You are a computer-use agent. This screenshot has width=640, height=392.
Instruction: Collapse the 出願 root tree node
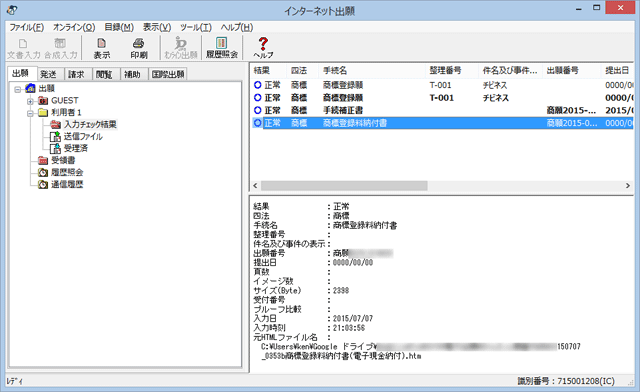[x=18, y=89]
